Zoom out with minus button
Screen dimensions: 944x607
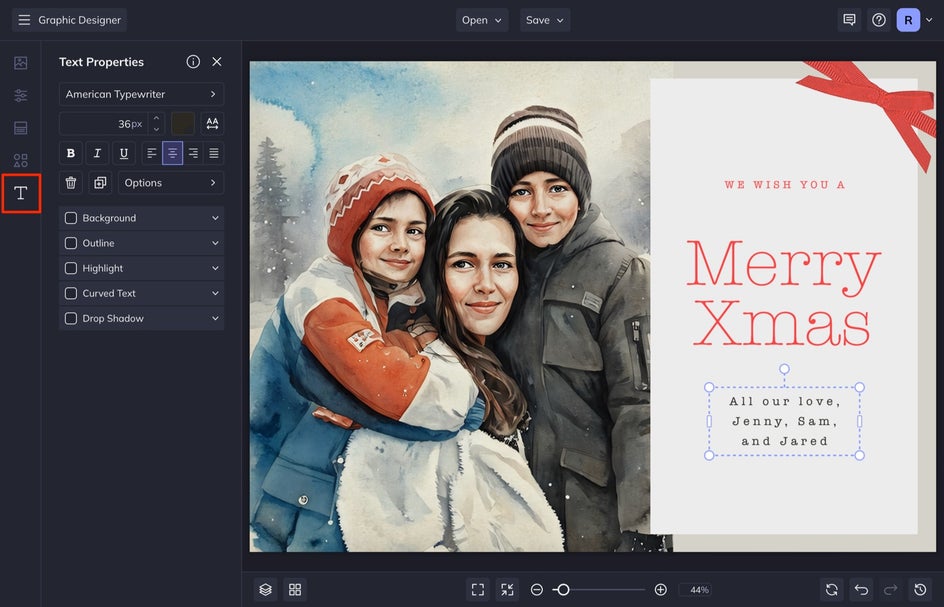pyautogui.click(x=537, y=590)
